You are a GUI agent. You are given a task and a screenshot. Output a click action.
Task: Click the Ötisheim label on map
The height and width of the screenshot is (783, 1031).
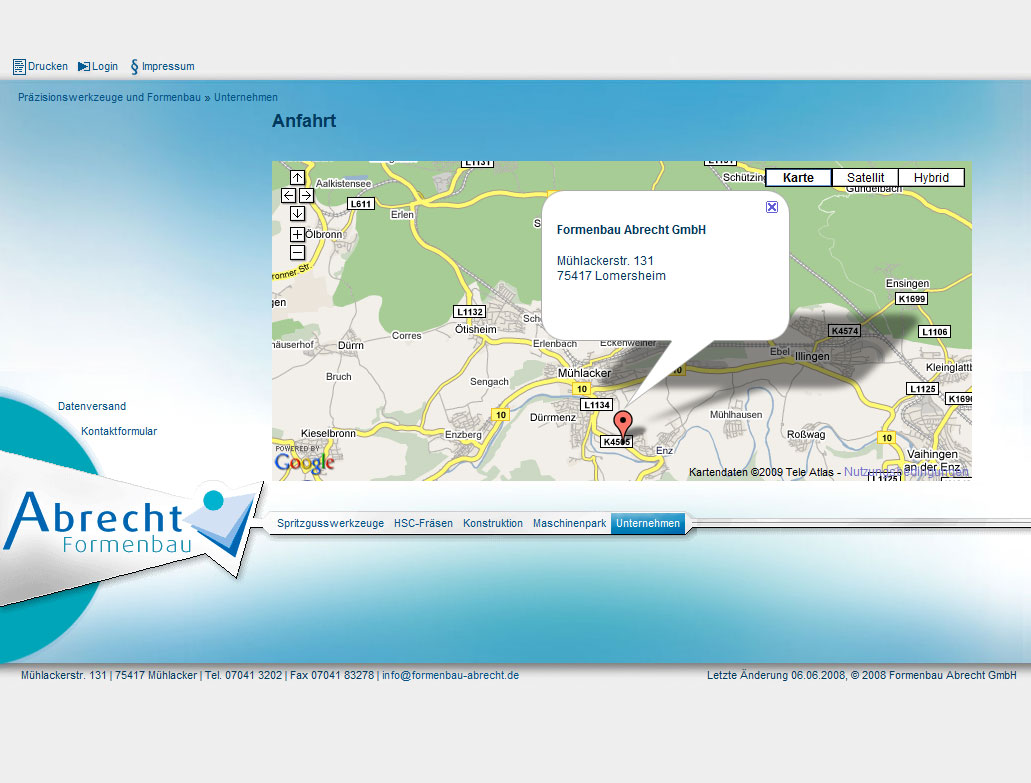point(476,329)
